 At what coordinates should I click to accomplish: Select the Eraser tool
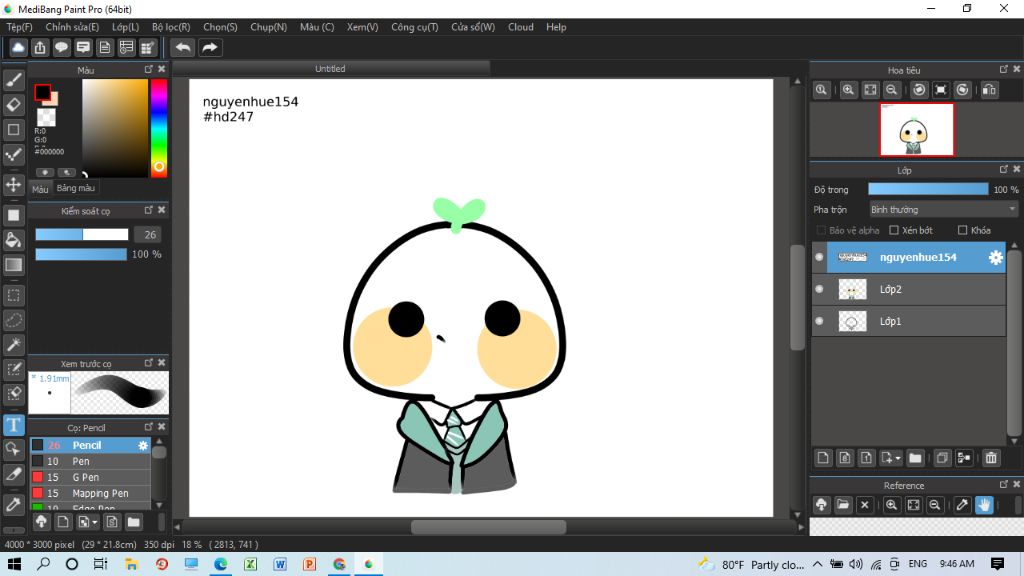[14, 104]
